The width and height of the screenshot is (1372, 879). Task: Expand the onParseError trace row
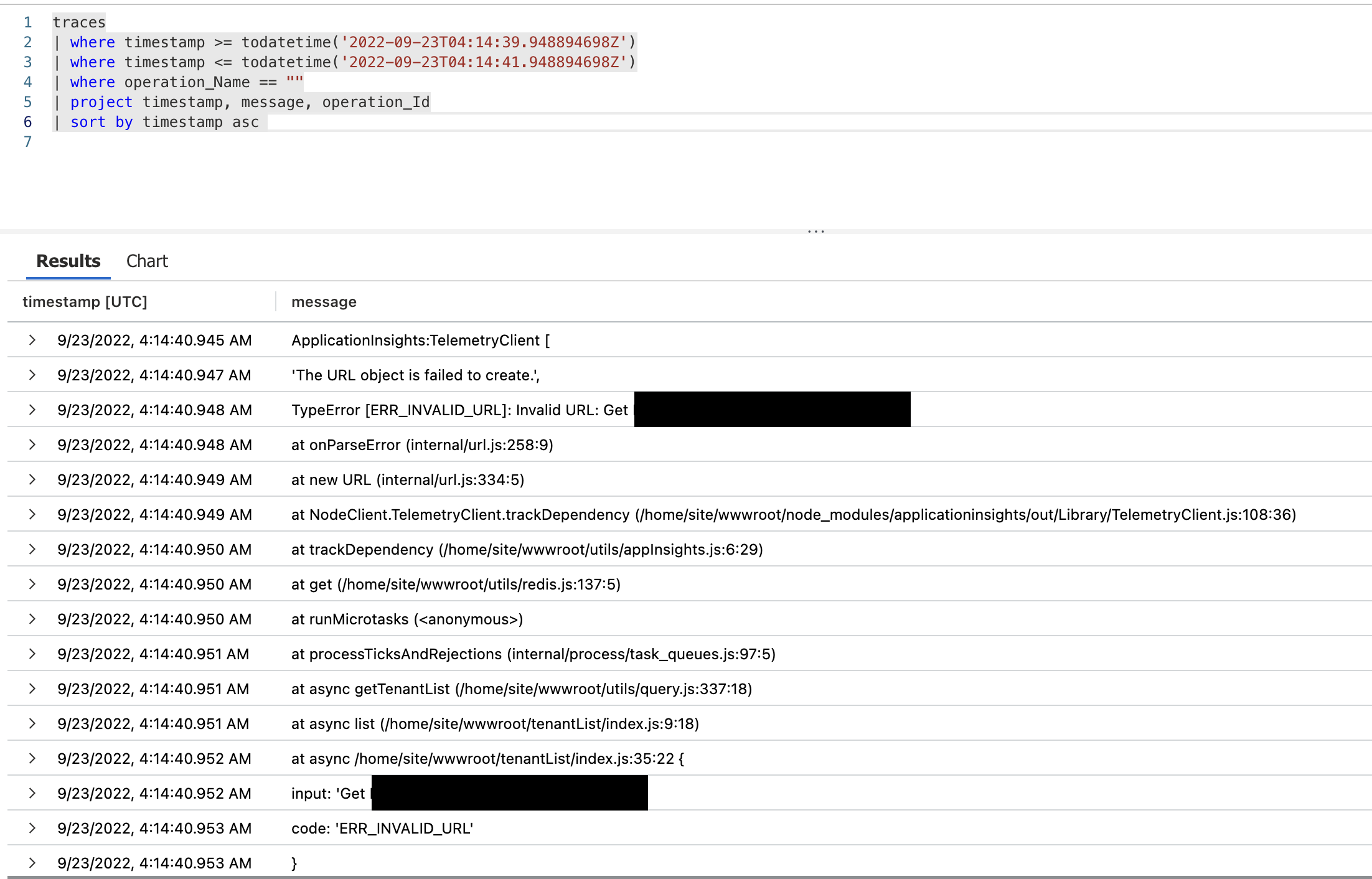pyautogui.click(x=32, y=444)
